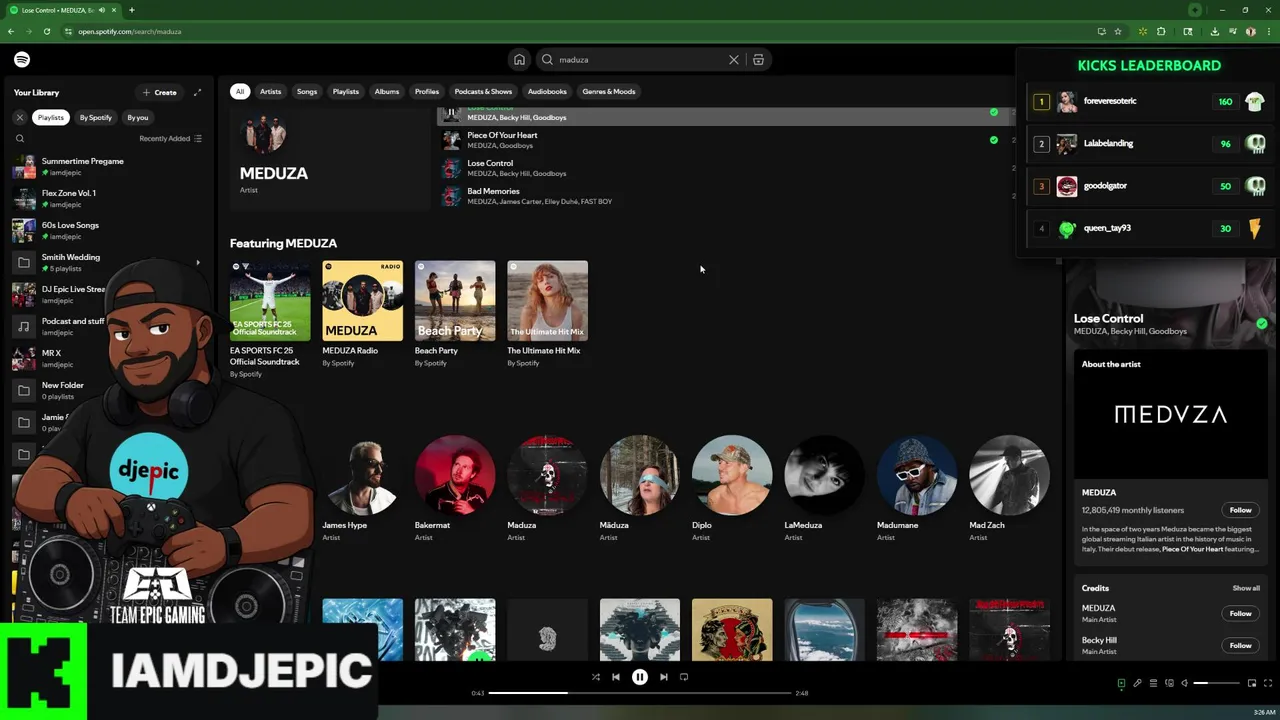Image resolution: width=1280 pixels, height=720 pixels.
Task: Seek in the song progress bar
Action: (x=640, y=693)
